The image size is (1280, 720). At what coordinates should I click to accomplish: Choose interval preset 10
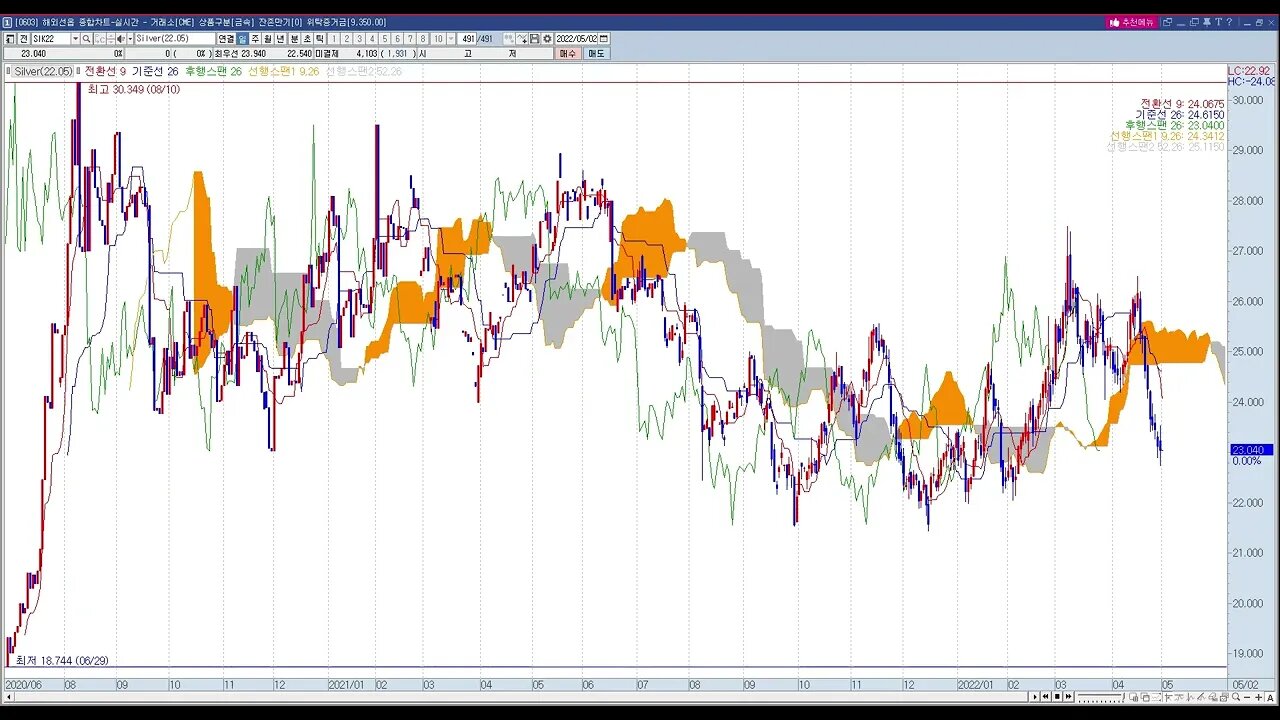pos(438,39)
